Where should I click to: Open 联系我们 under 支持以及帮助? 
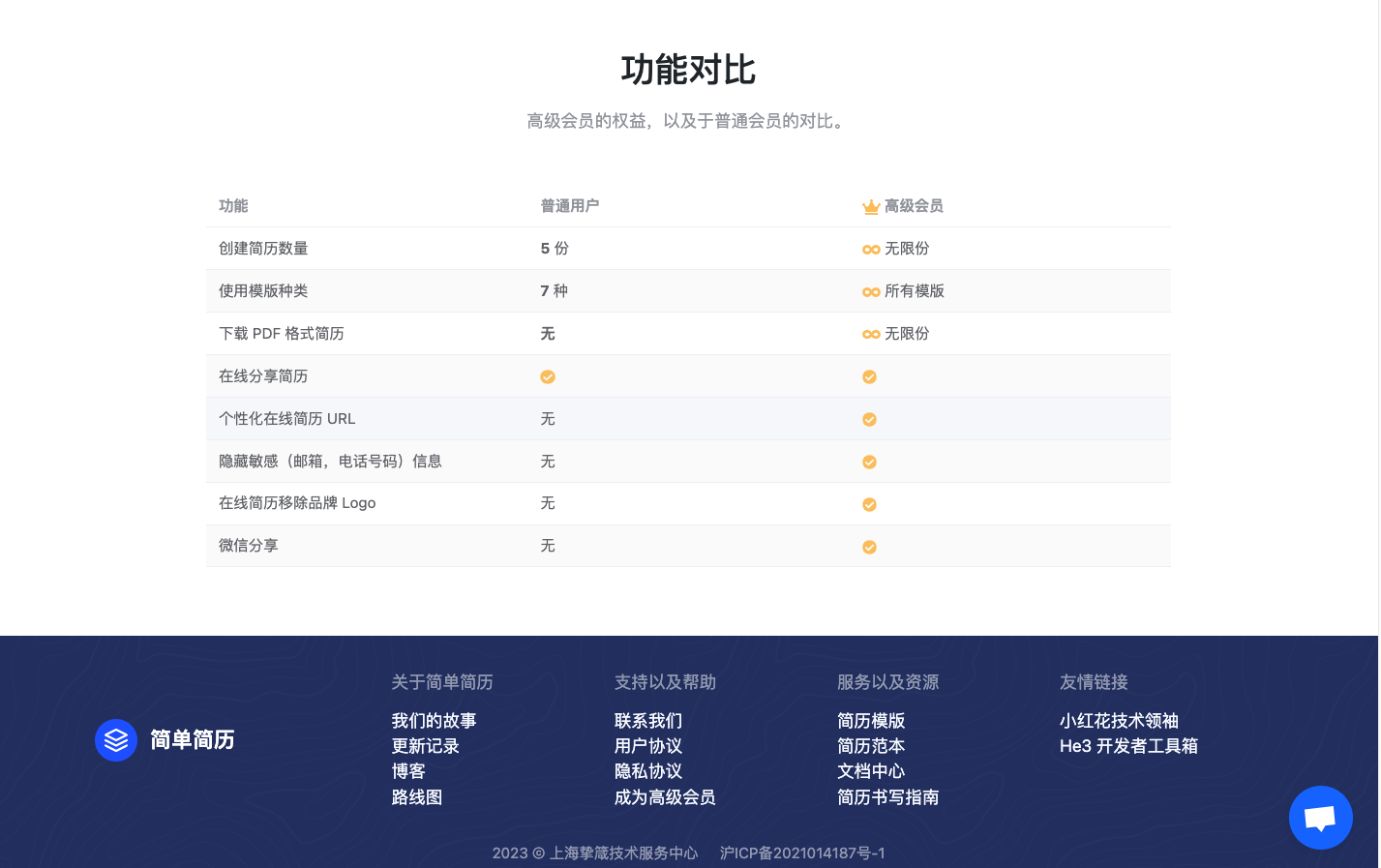click(x=647, y=720)
